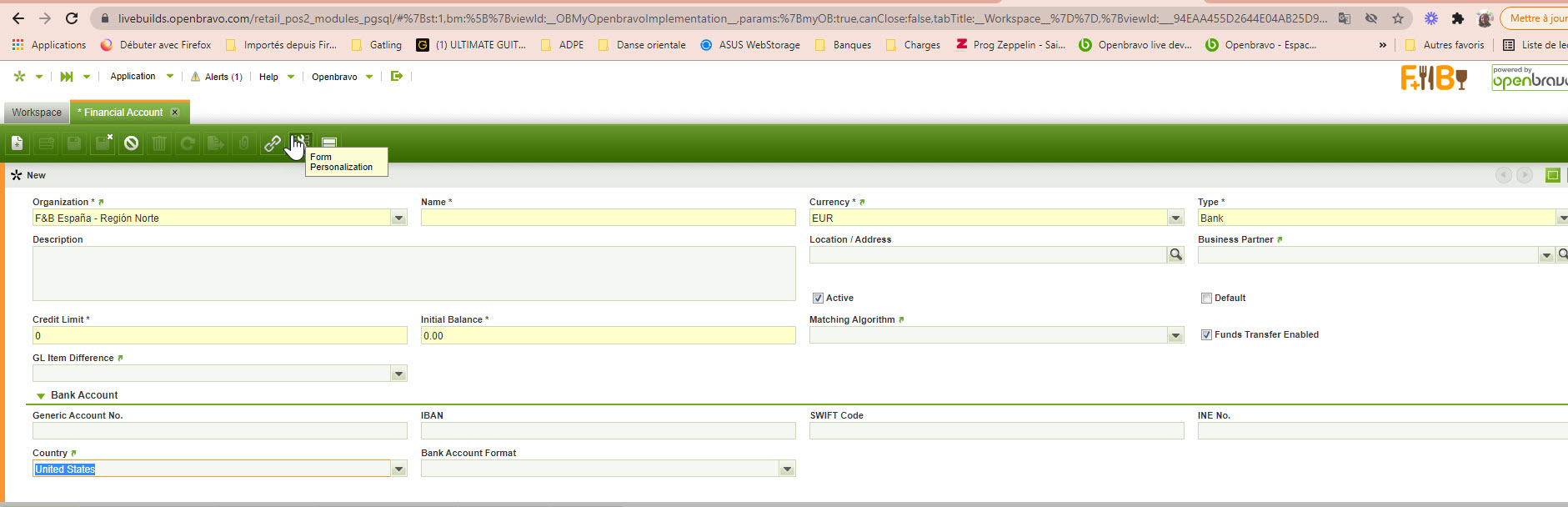This screenshot has height=507, width=1568.
Task: Click the form view toolbar icon
Action: pyautogui.click(x=329, y=143)
